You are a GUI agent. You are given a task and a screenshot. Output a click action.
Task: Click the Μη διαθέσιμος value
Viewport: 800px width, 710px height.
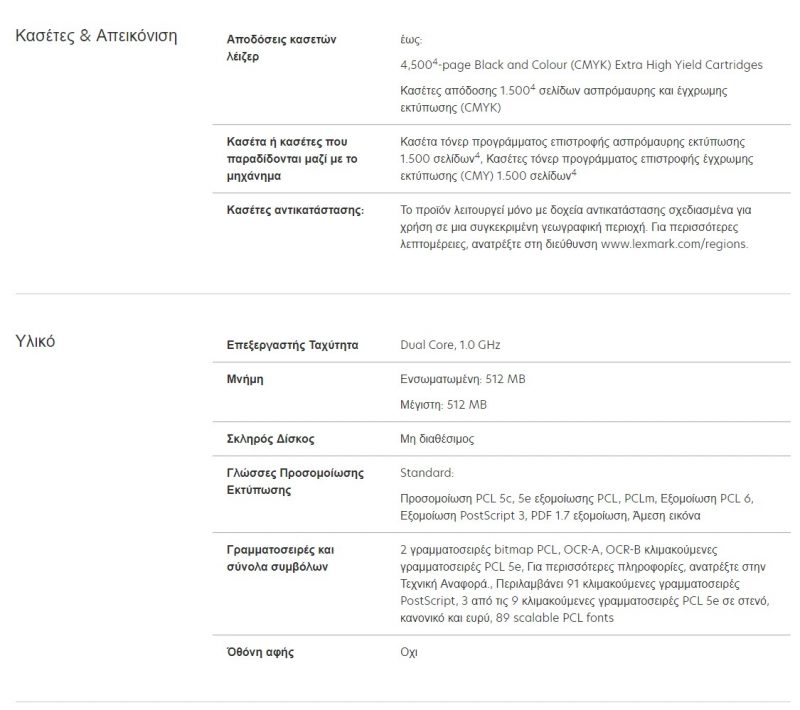click(x=437, y=439)
